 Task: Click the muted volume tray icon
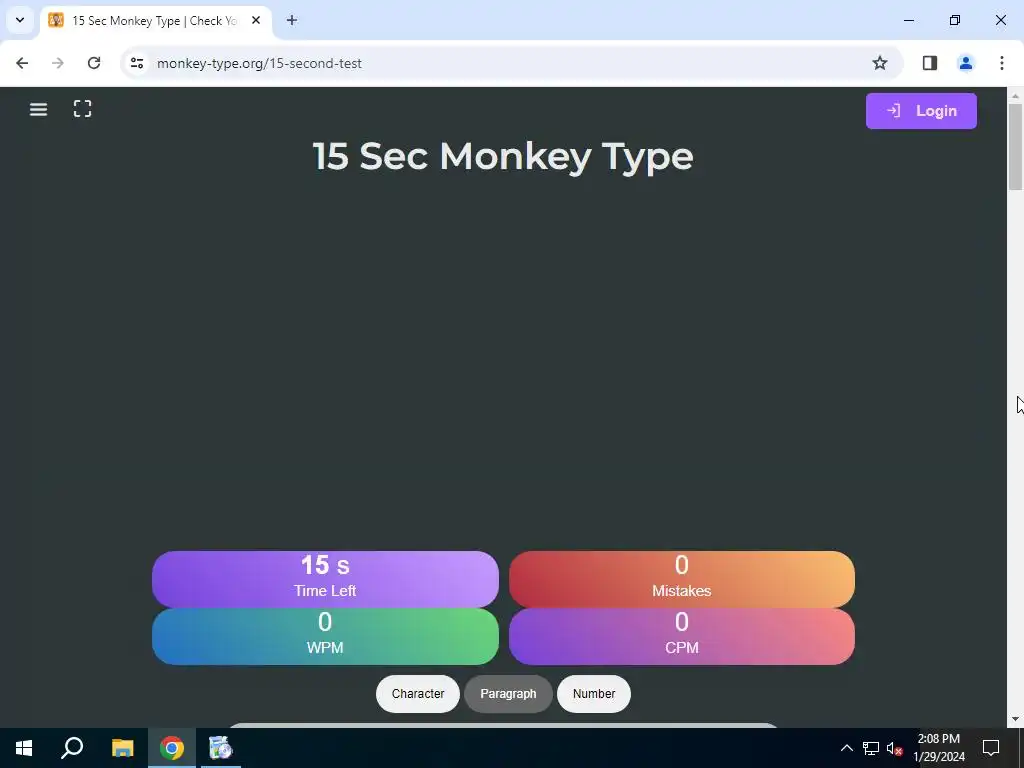coord(895,748)
